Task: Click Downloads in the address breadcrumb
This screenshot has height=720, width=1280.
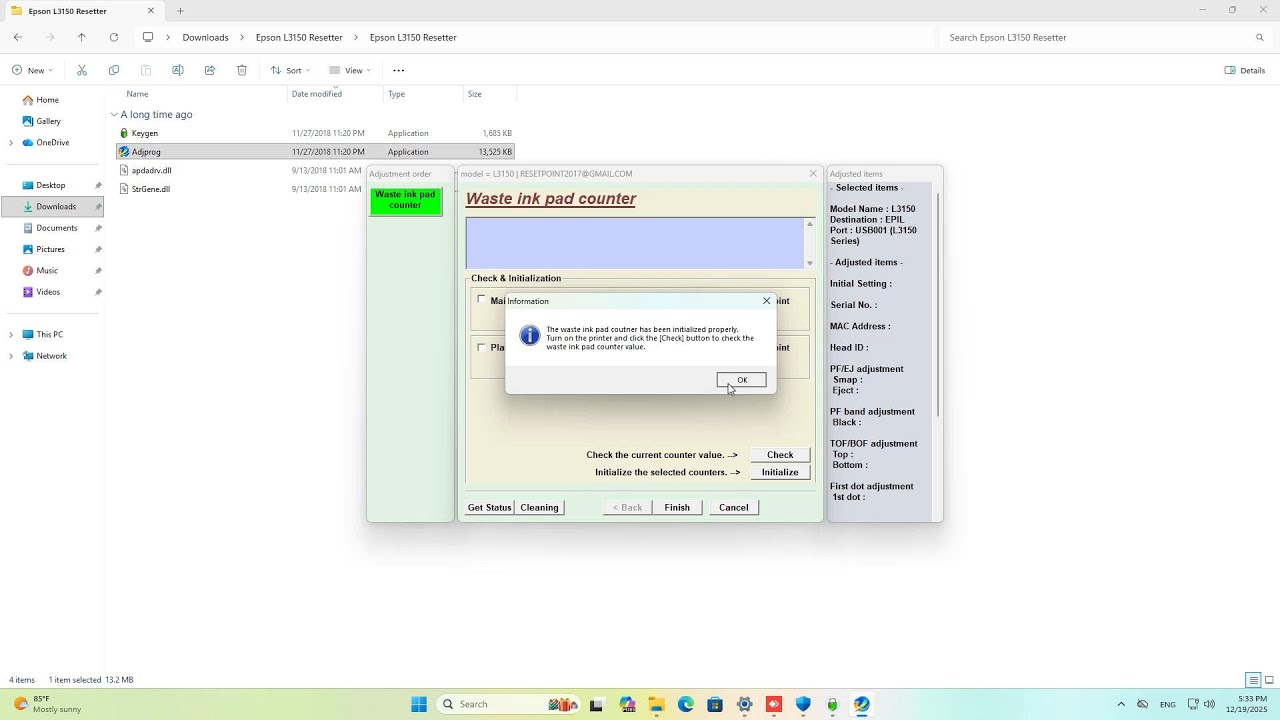Action: point(205,37)
